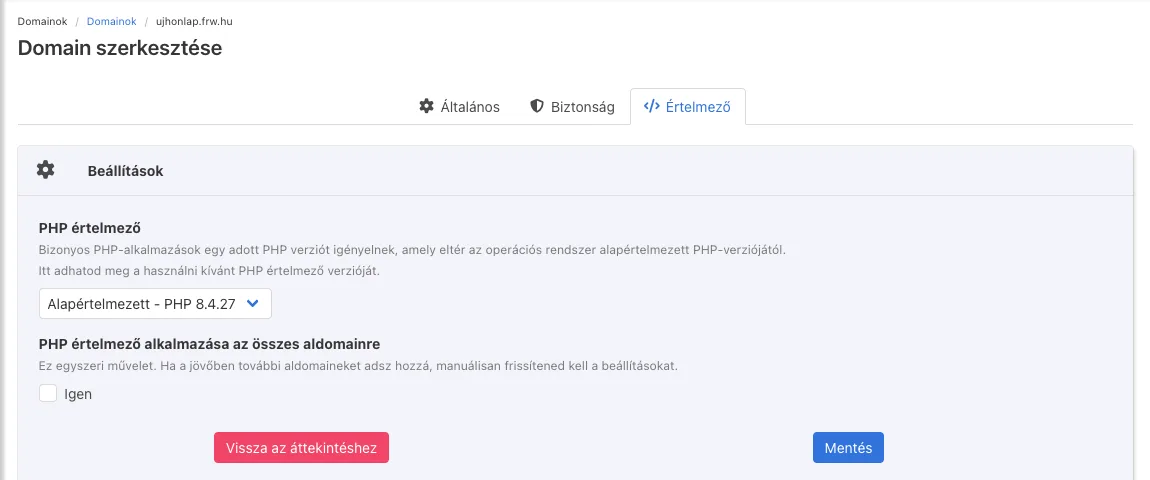Screen dimensions: 1150x480
Task: Click the dropdown chevron arrow for PHP version
Action: 253,304
